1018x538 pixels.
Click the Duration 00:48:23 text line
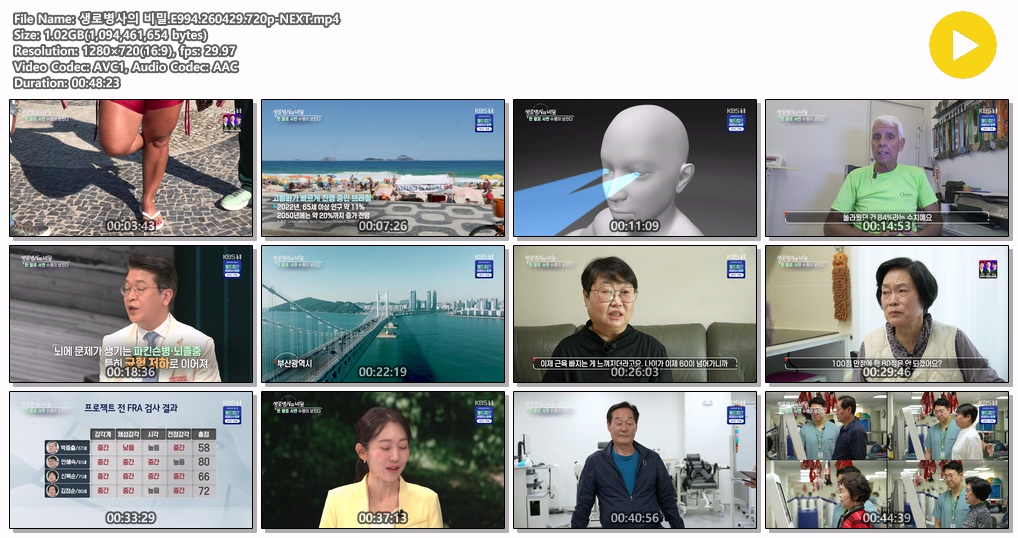tap(66, 83)
